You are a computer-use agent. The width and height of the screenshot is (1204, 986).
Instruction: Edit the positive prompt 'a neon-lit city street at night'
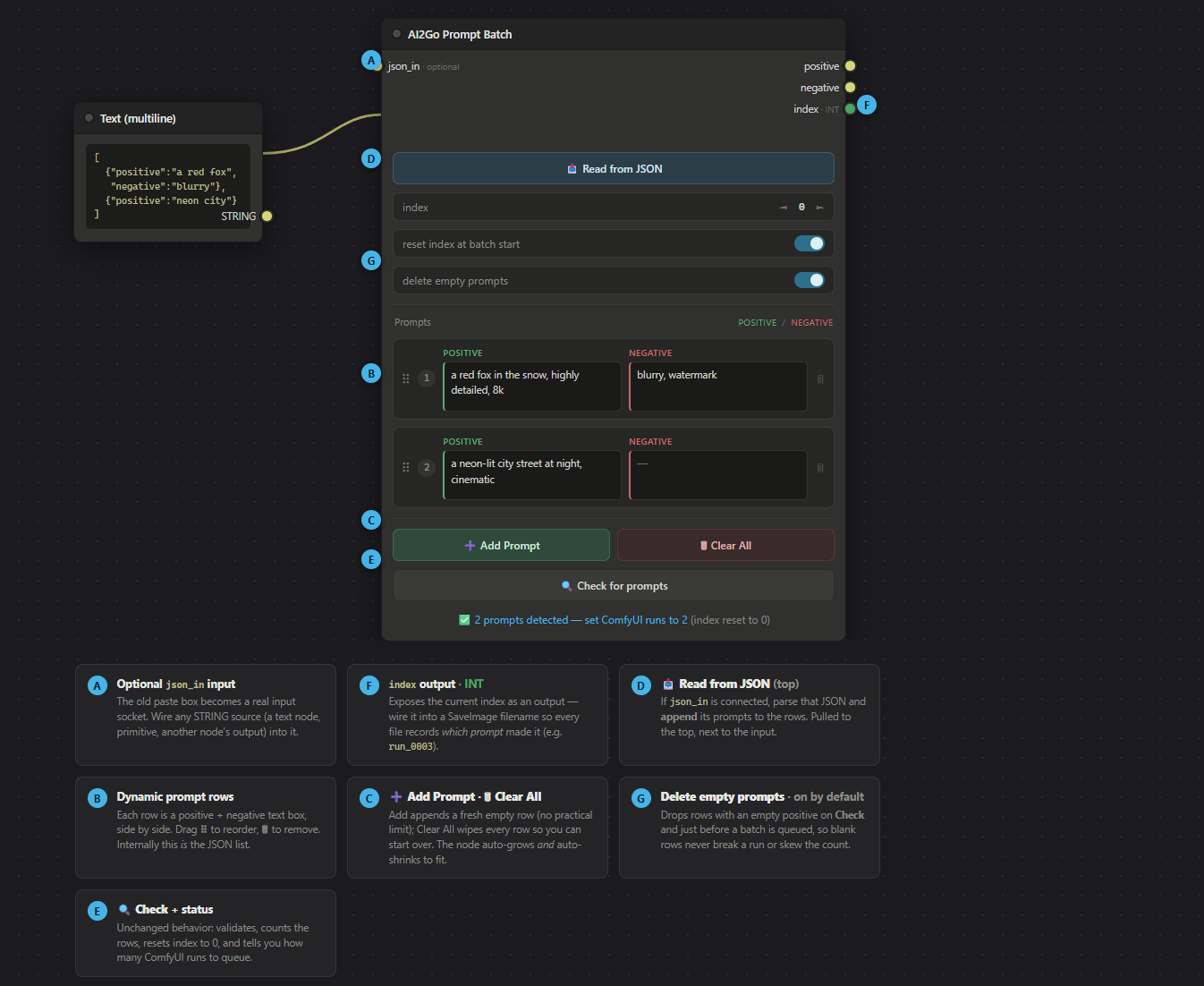[x=532, y=475]
